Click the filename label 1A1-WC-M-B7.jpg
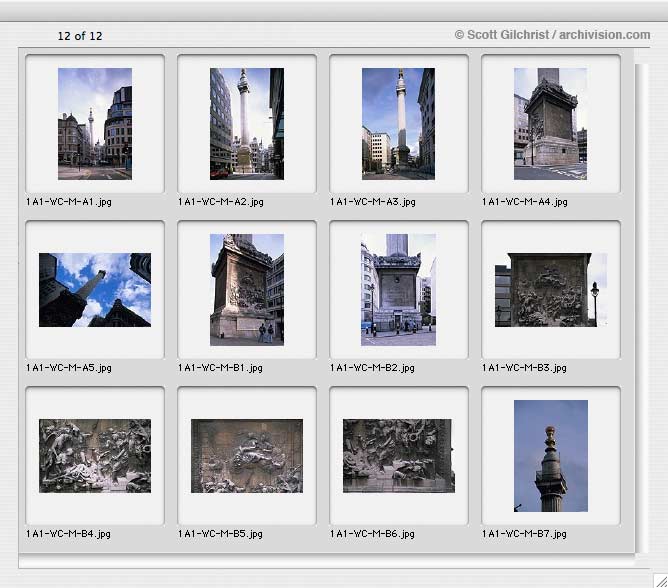This screenshot has width=668, height=588. click(x=524, y=534)
